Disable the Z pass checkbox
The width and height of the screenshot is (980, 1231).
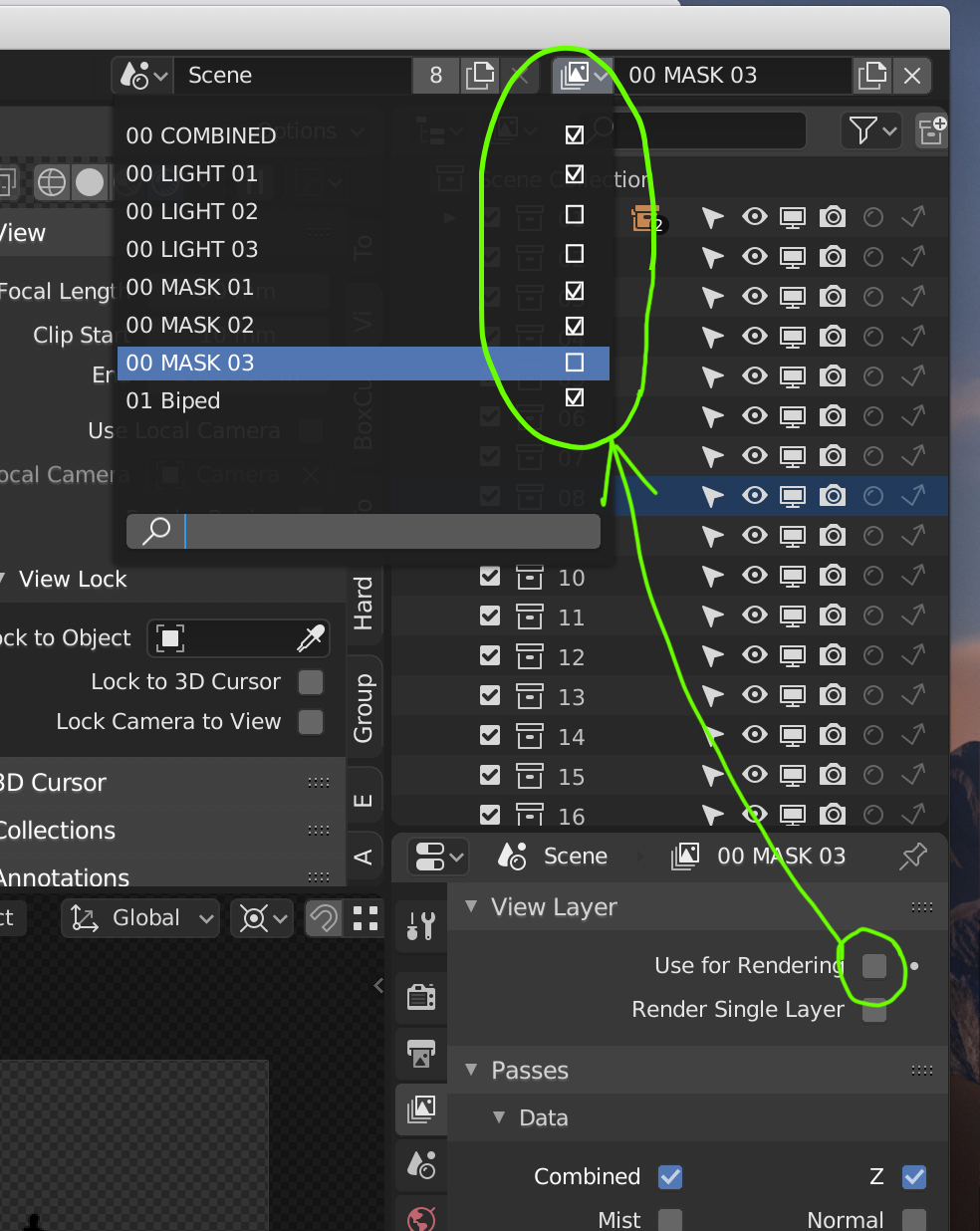[x=913, y=1176]
